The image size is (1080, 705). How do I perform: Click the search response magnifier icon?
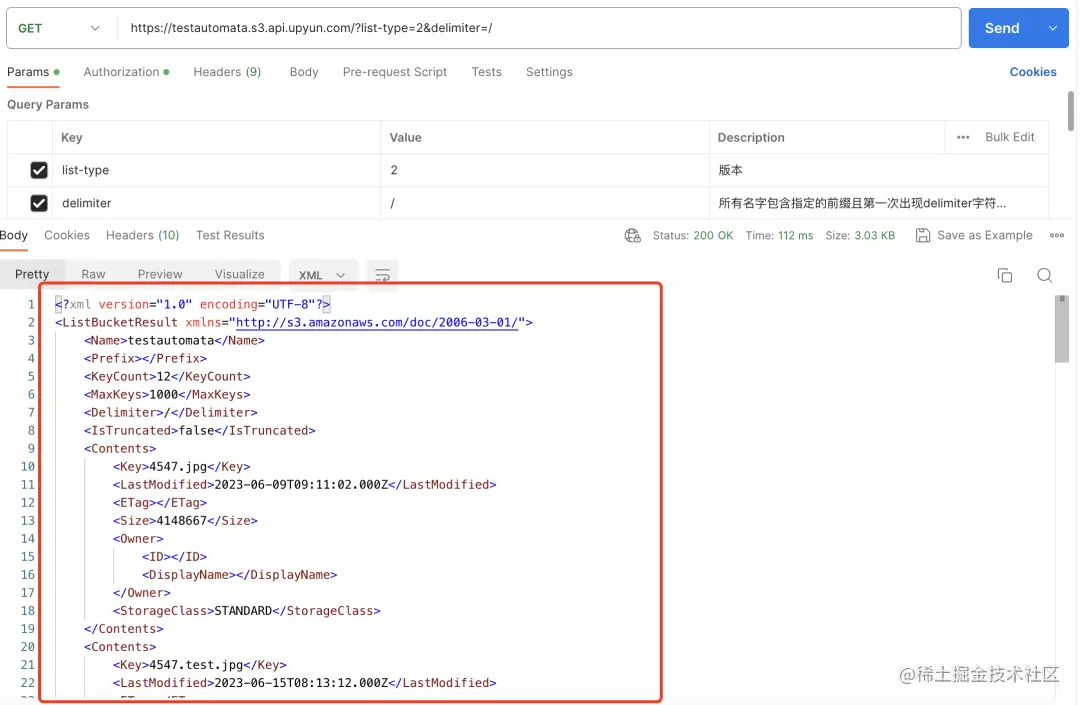(x=1044, y=275)
